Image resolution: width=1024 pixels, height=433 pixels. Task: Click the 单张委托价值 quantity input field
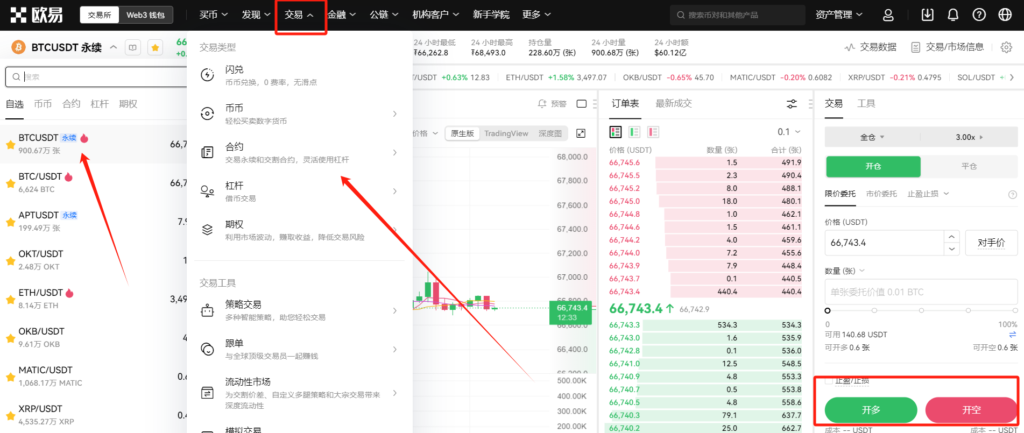coord(921,292)
